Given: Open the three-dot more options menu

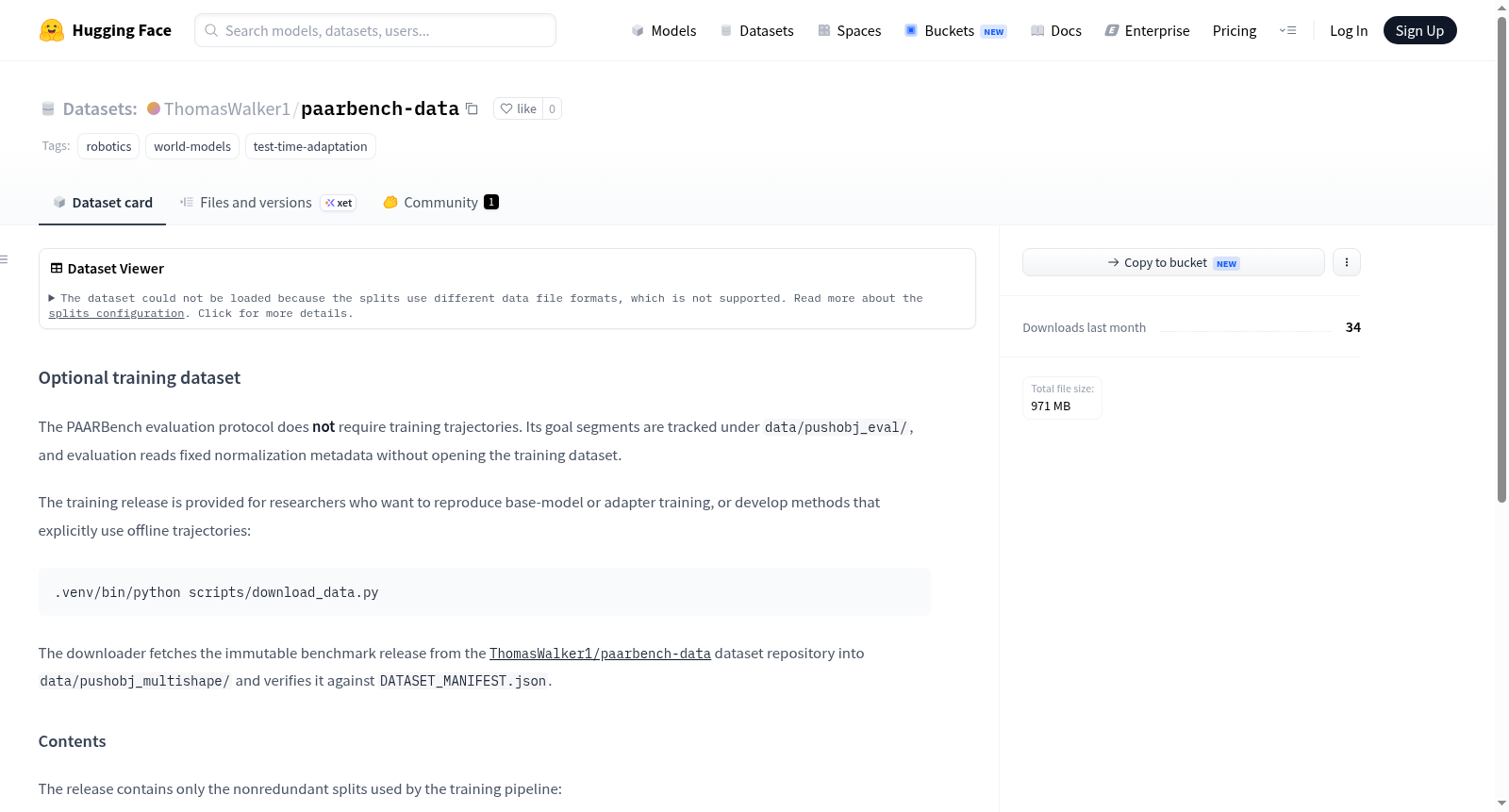Looking at the screenshot, I should [1347, 262].
